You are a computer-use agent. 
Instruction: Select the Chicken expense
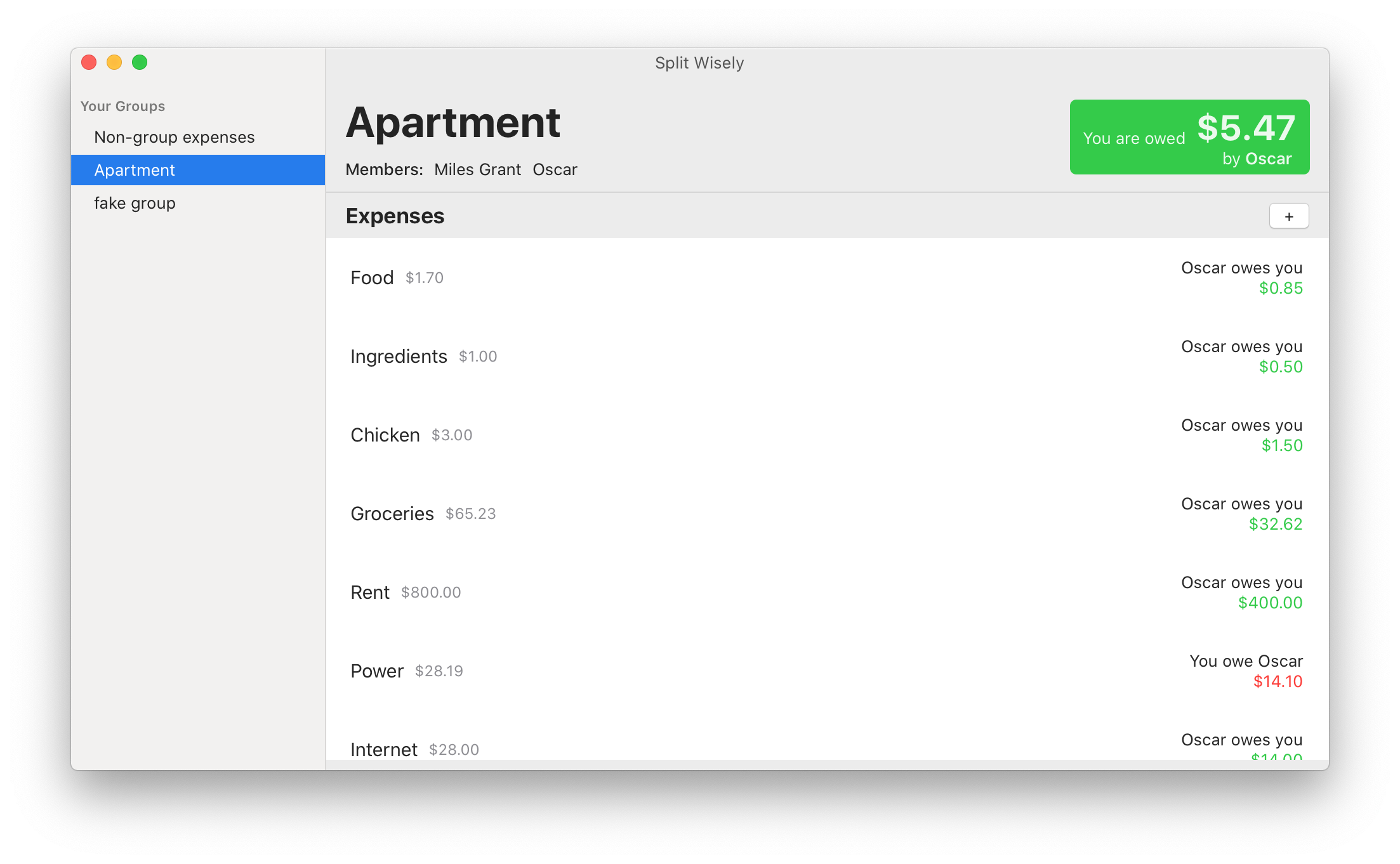(385, 435)
